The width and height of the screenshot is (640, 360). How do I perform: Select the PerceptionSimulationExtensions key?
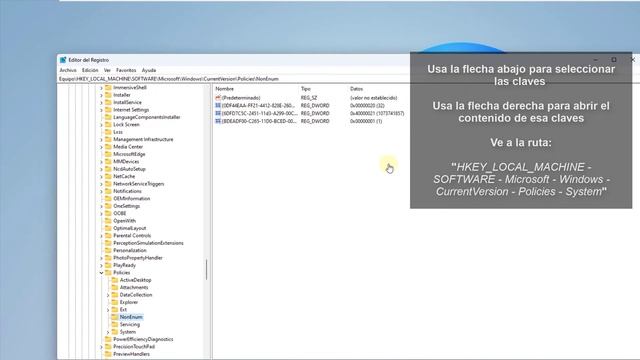coord(148,243)
